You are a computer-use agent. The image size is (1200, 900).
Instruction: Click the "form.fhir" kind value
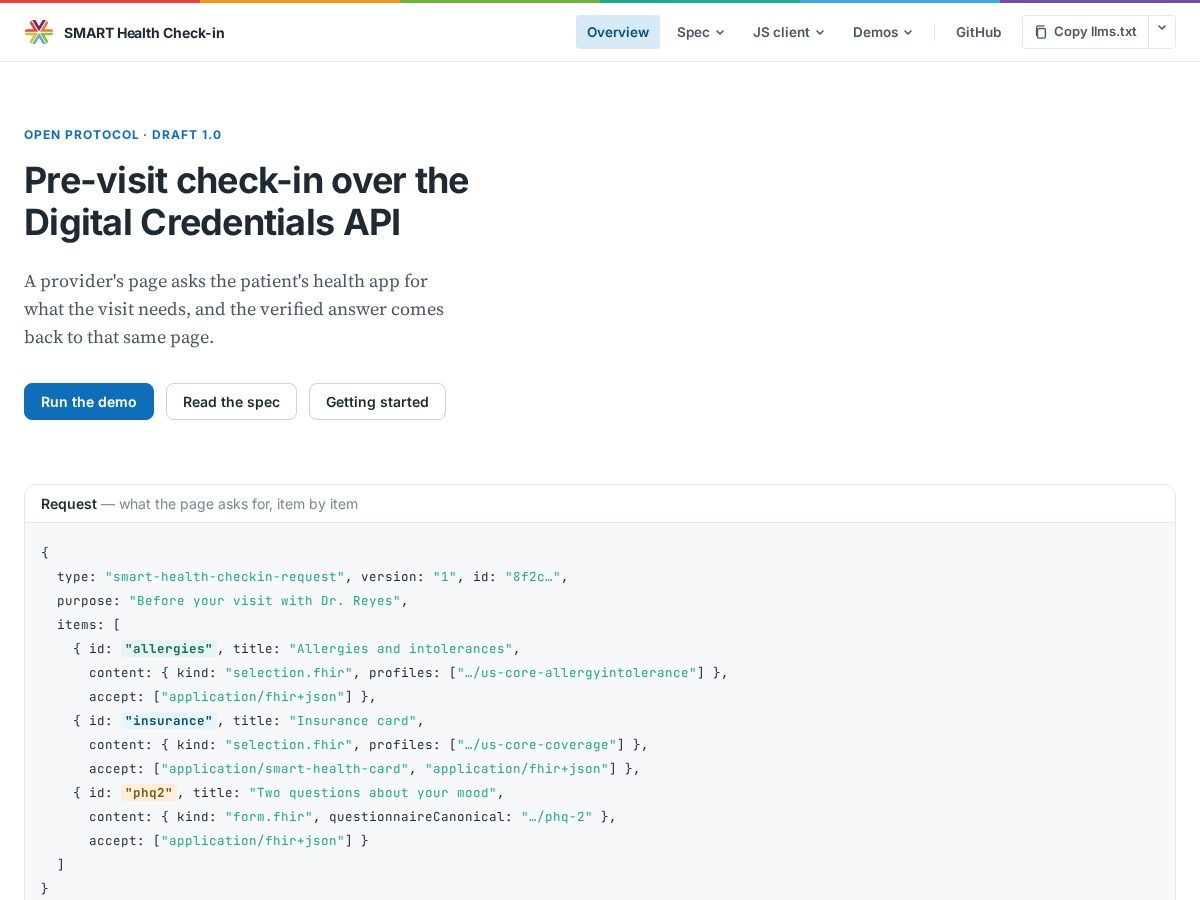[269, 816]
